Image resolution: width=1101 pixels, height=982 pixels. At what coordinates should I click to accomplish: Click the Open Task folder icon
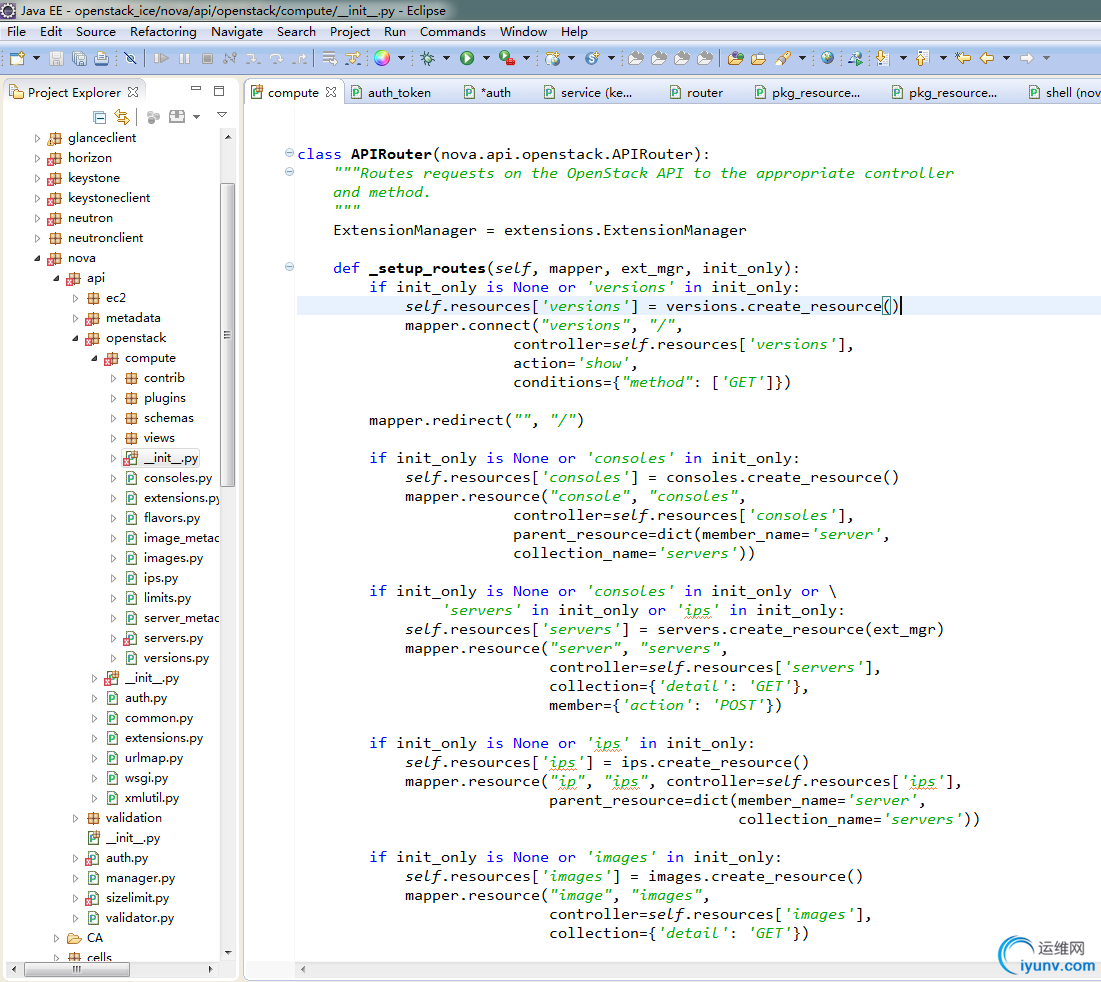tap(758, 58)
